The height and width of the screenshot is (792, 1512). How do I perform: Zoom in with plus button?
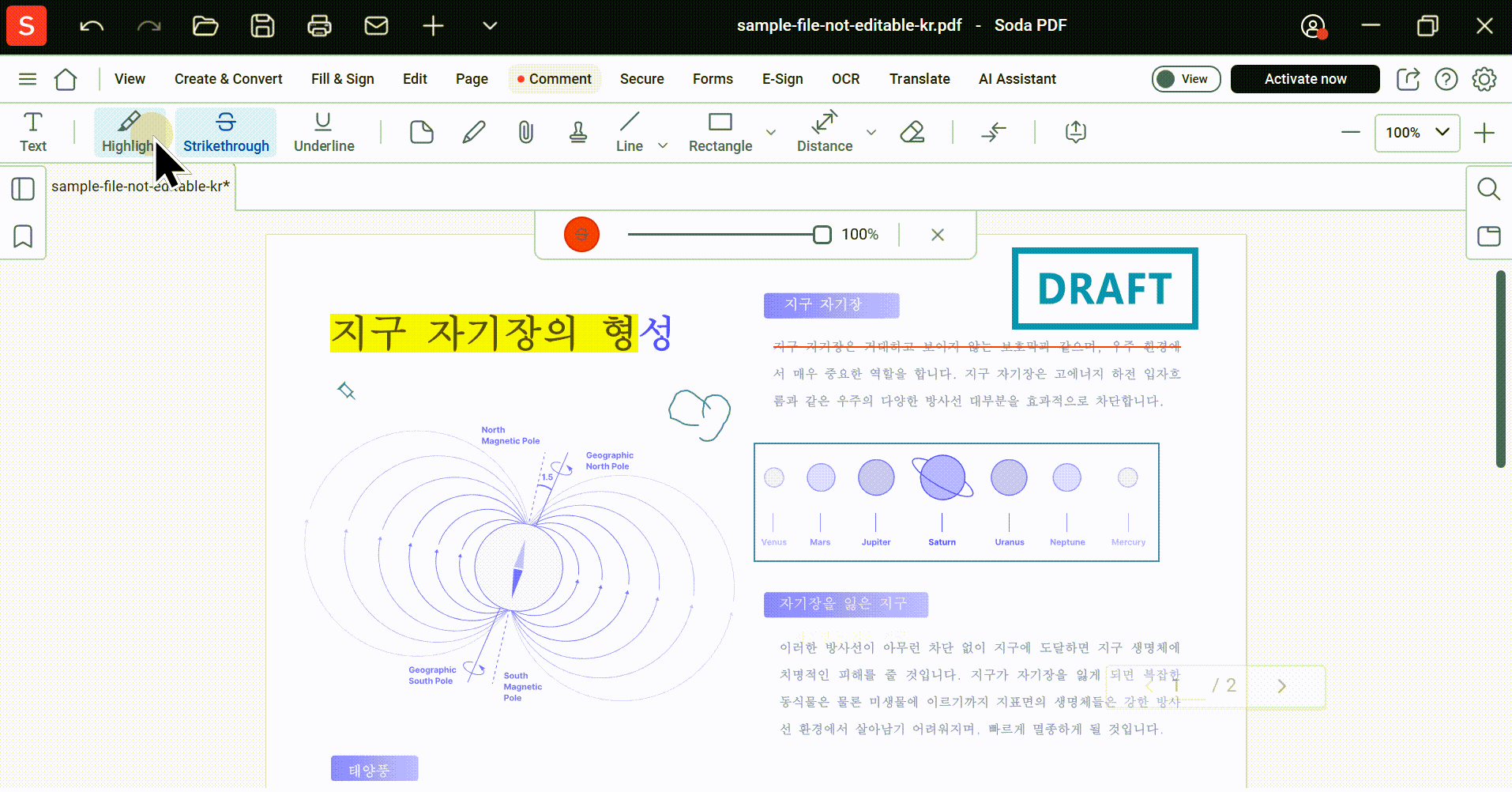click(x=1484, y=132)
